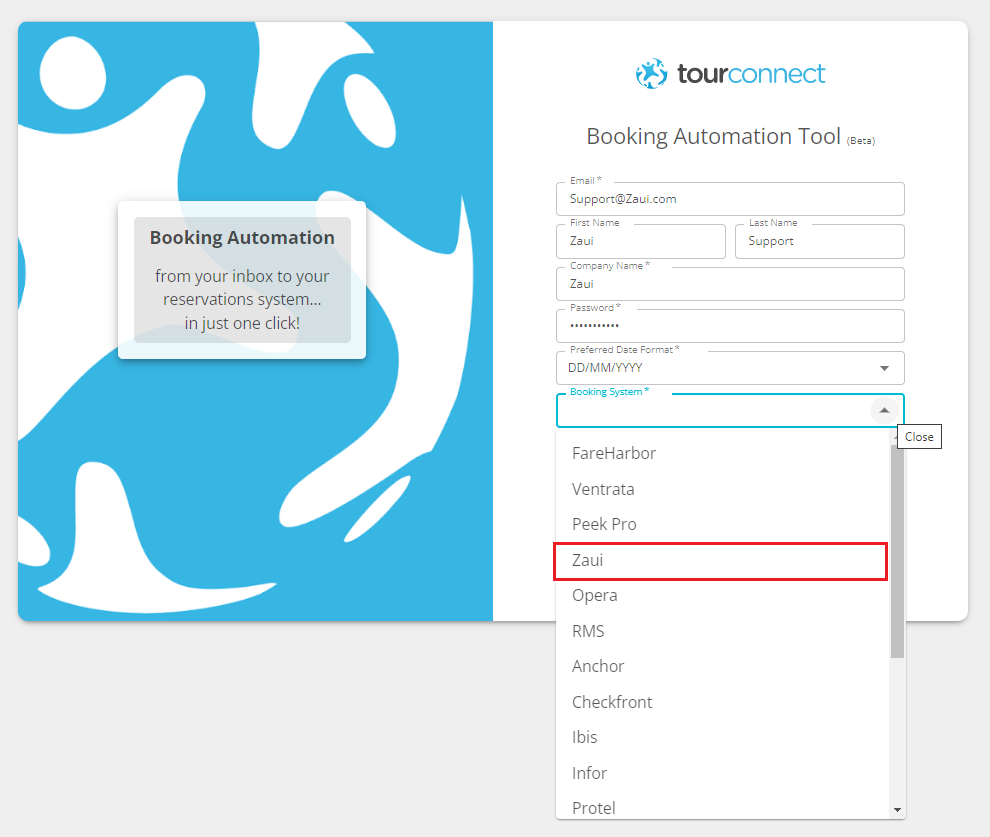The height and width of the screenshot is (837, 990).
Task: Select Ventrata from the list
Action: 722,489
